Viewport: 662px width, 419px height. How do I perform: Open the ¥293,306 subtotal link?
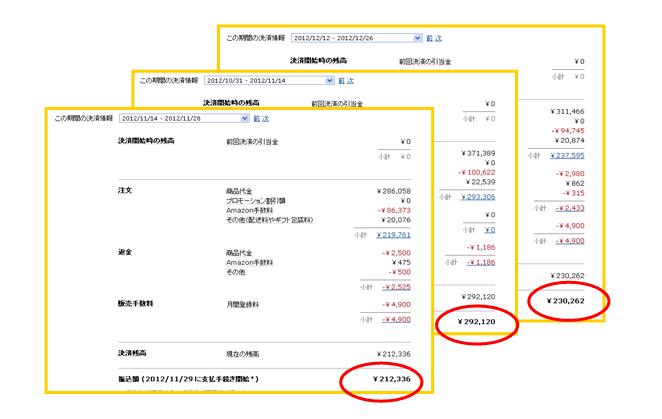pyautogui.click(x=478, y=197)
